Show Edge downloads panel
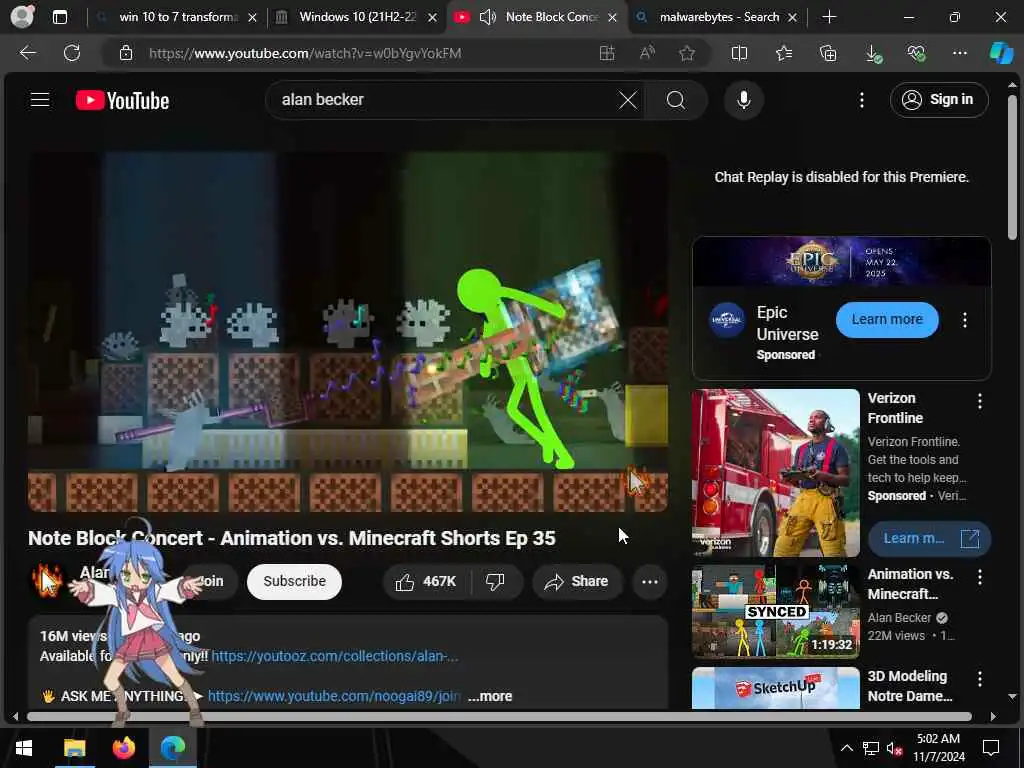This screenshot has height=768, width=1024. pos(872,54)
